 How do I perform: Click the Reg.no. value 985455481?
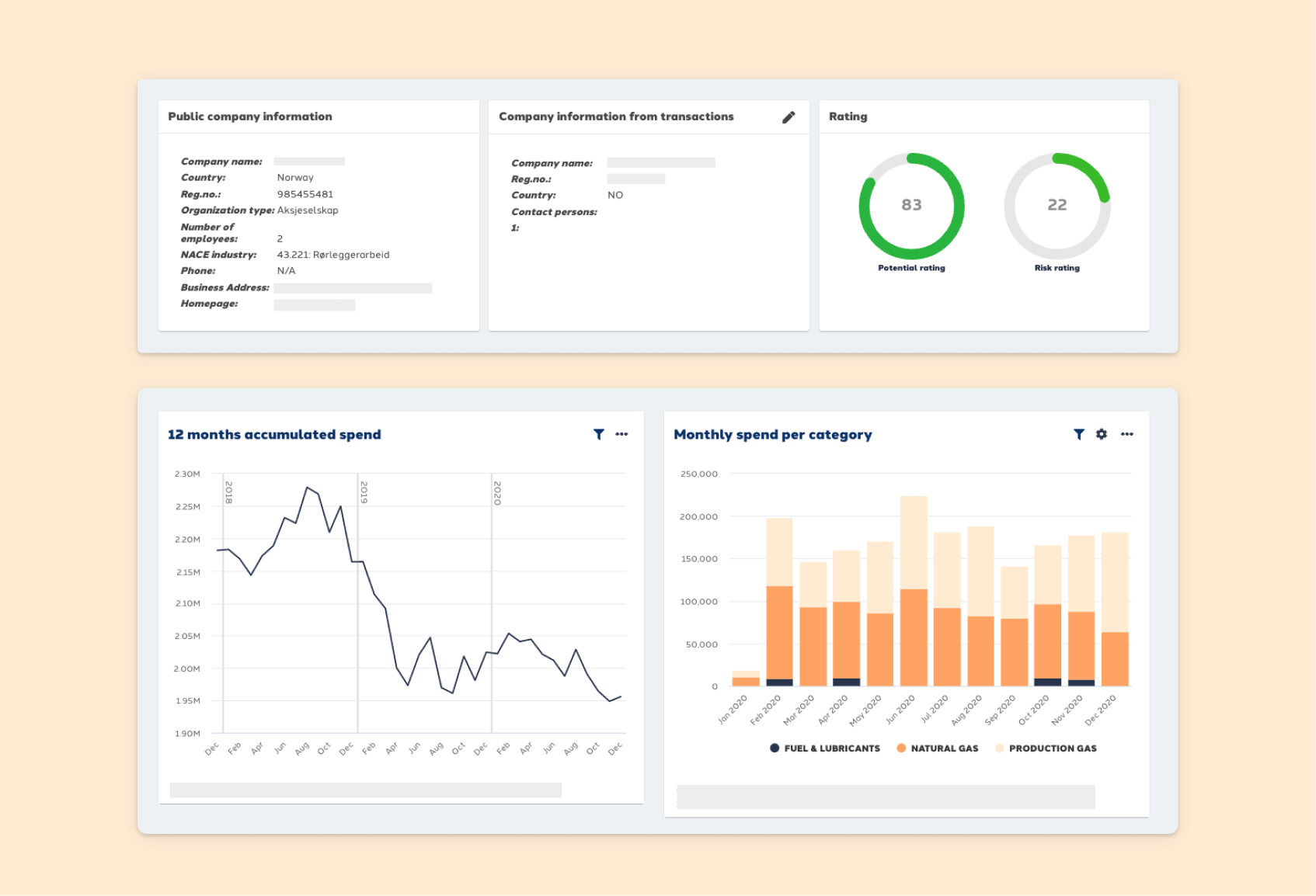pyautogui.click(x=305, y=193)
